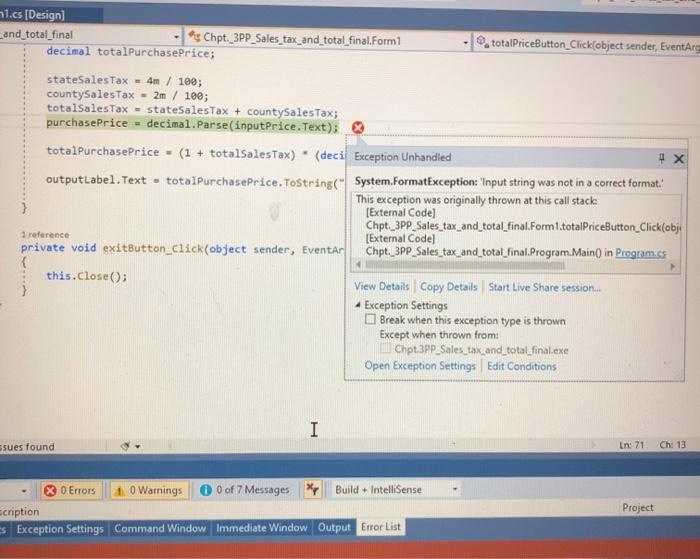700x559 pixels.
Task: Switch to the Immediate Window tab
Action: point(262,528)
